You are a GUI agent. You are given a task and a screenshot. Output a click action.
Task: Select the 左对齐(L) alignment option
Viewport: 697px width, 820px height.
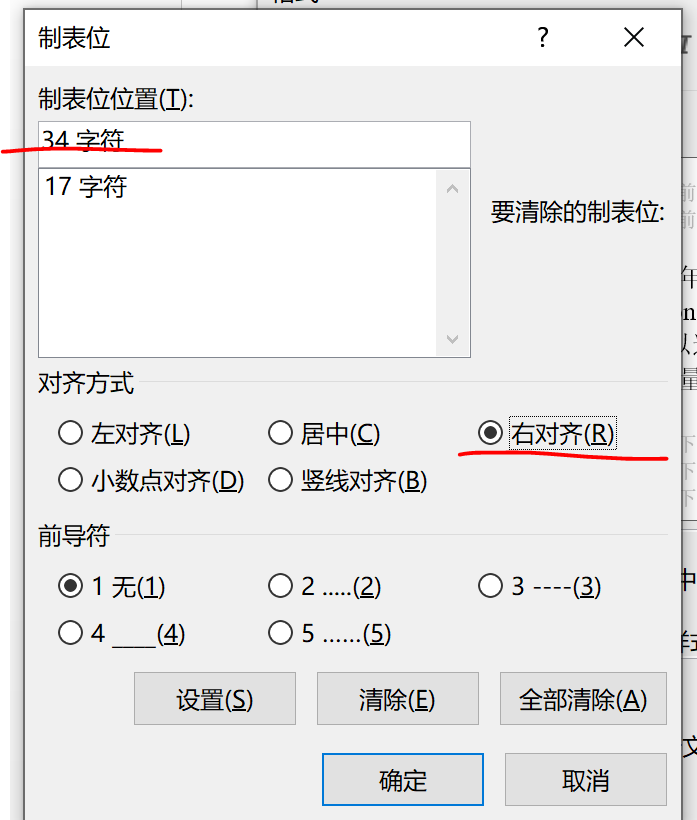point(71,433)
